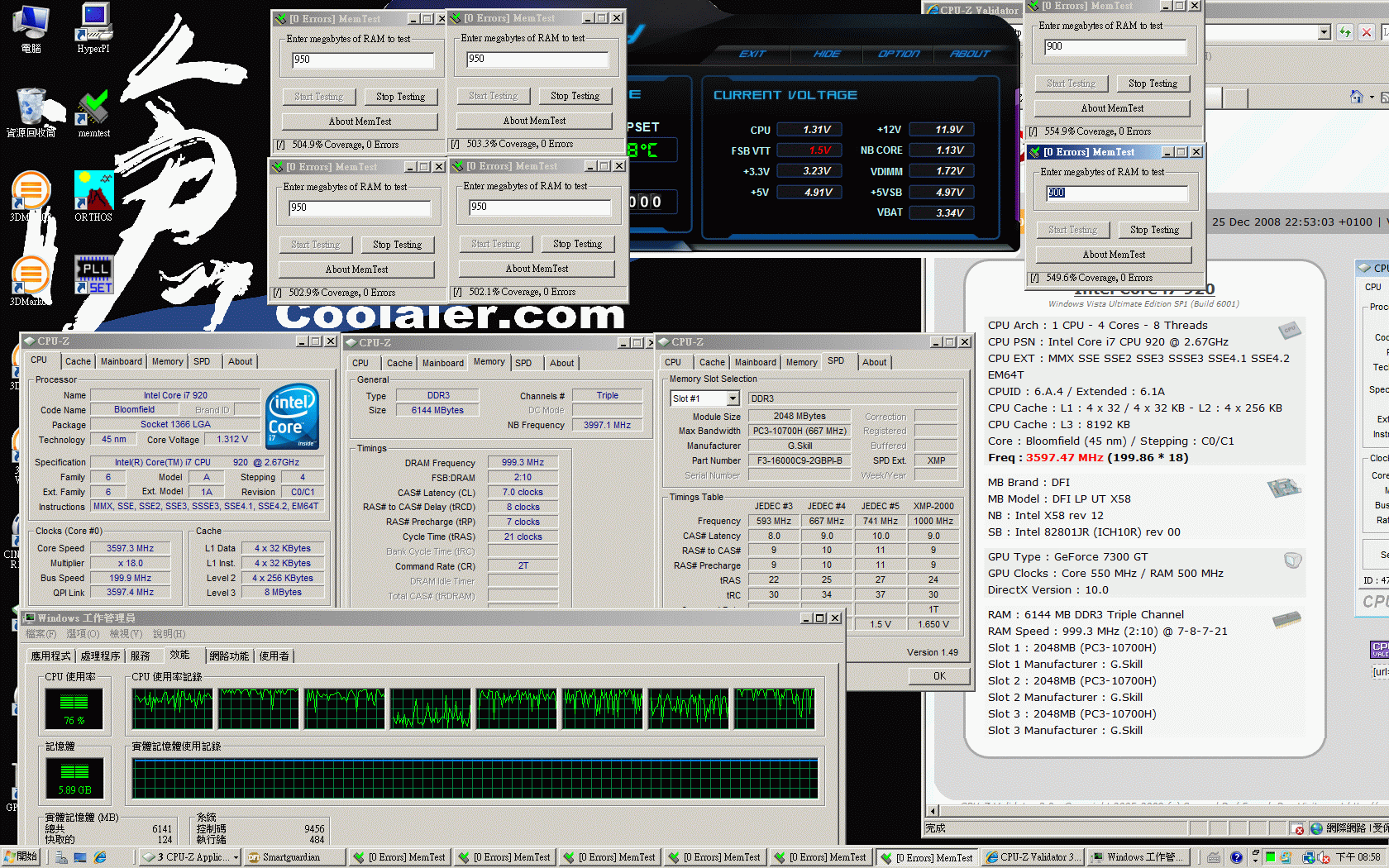Click left arrow of browser horizontal scrollbar
This screenshot has height=868, width=1389.
click(x=933, y=811)
